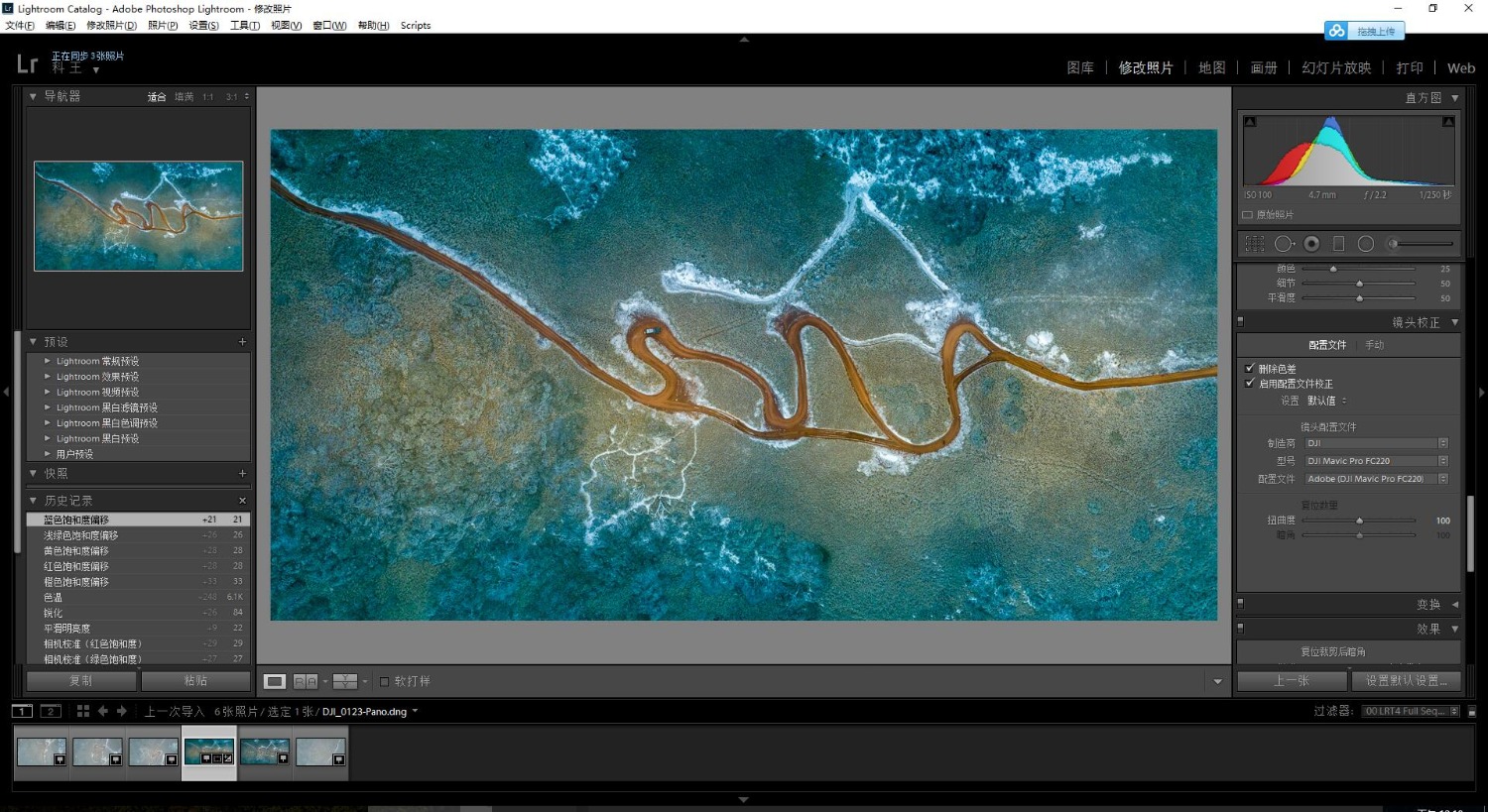Expand the Lightroom 常规预设 folder
Image resolution: width=1488 pixels, height=812 pixels.
point(47,361)
